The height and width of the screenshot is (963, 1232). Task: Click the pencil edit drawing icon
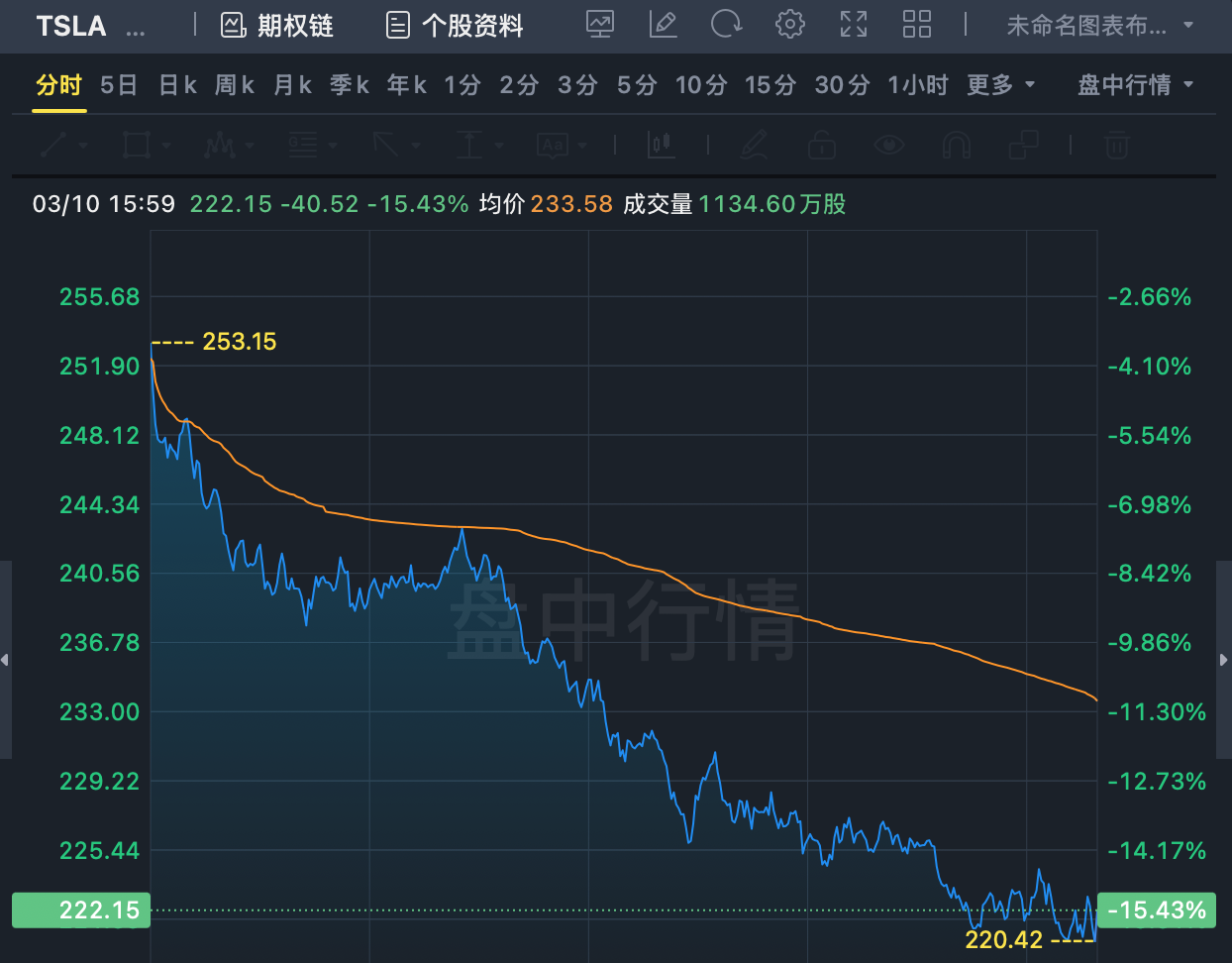coord(663,25)
